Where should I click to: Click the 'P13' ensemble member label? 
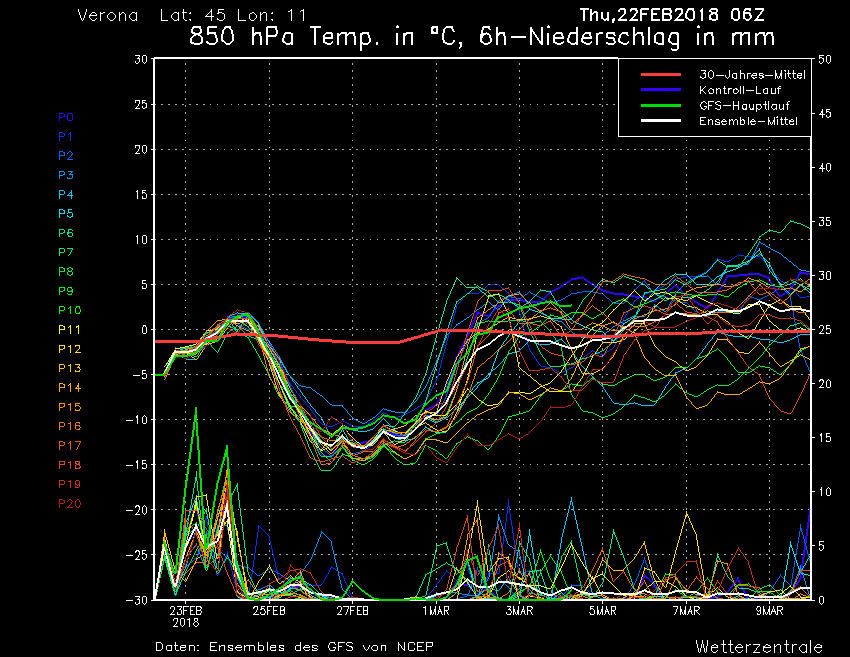(x=70, y=368)
